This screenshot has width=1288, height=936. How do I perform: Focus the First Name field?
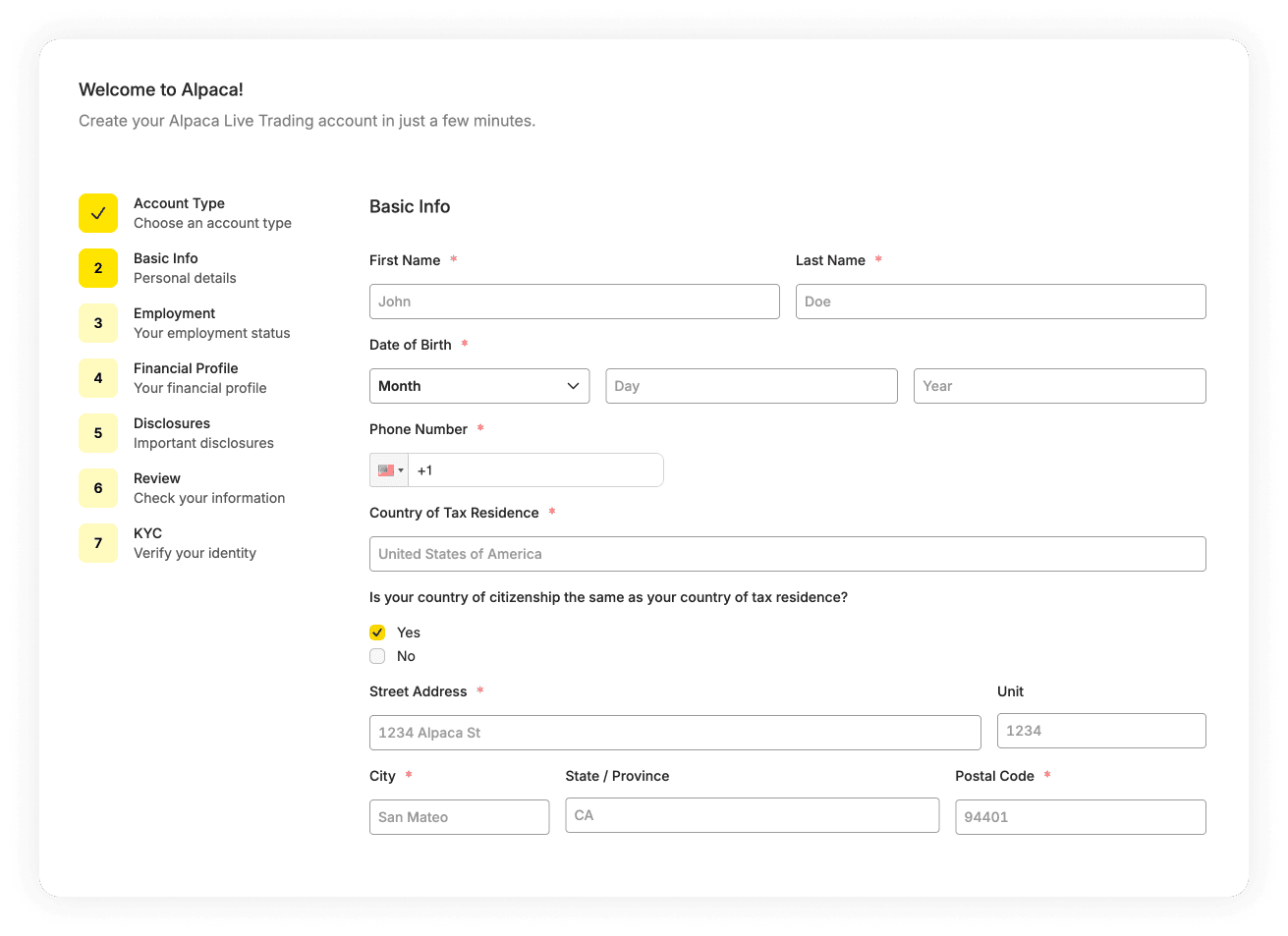tap(575, 302)
